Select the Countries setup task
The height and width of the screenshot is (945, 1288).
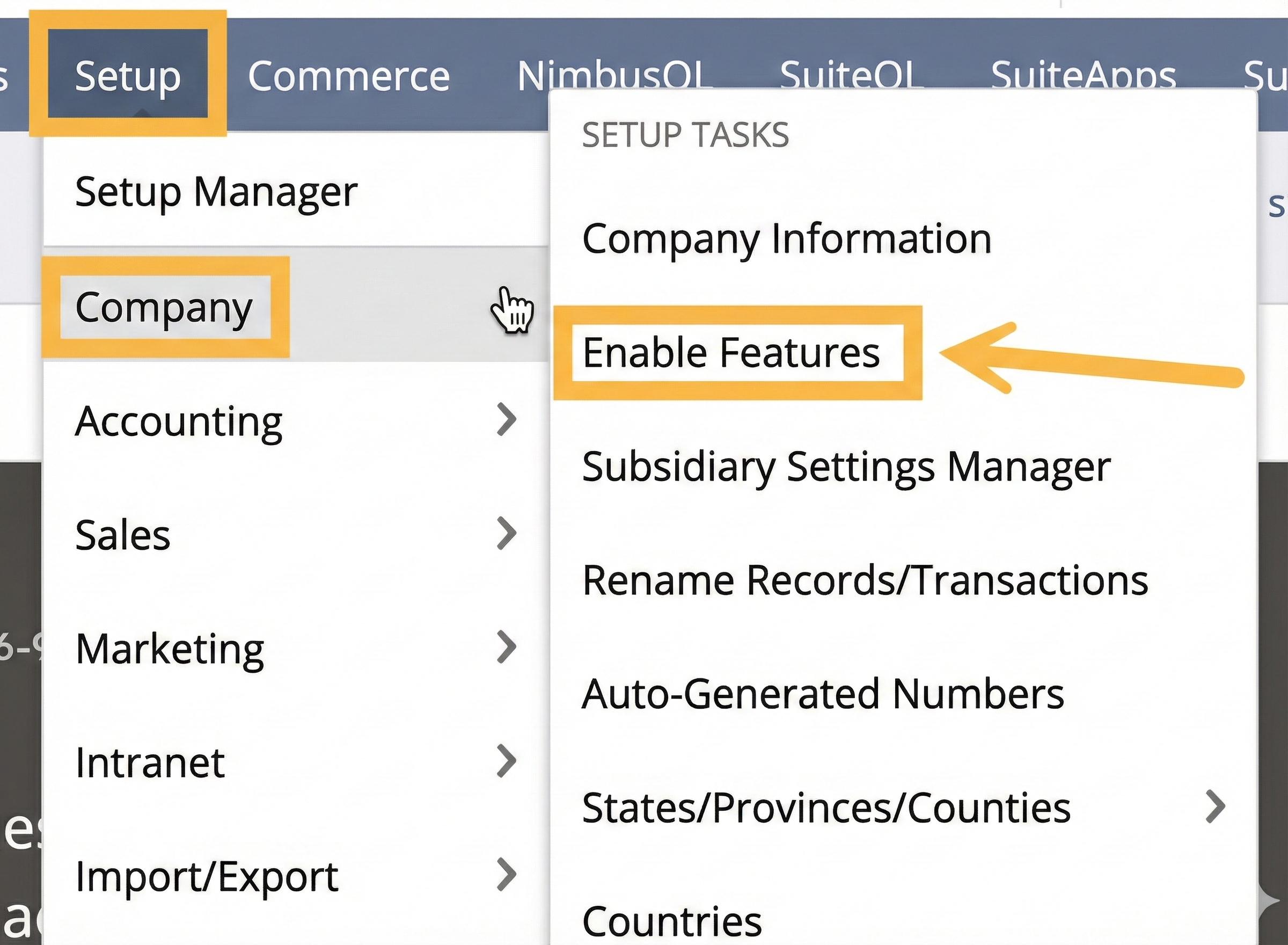[672, 920]
